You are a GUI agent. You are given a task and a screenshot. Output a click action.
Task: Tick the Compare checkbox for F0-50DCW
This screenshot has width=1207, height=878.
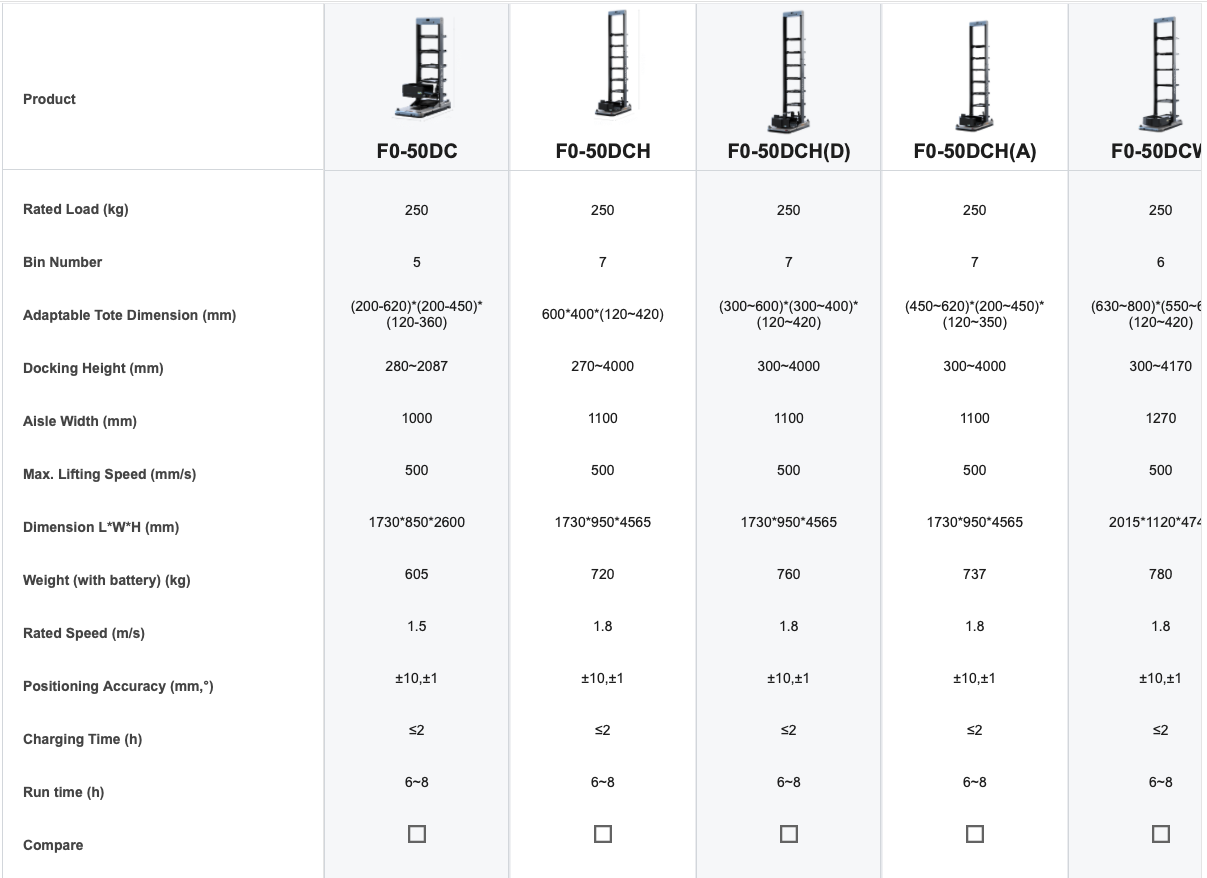pos(1161,834)
